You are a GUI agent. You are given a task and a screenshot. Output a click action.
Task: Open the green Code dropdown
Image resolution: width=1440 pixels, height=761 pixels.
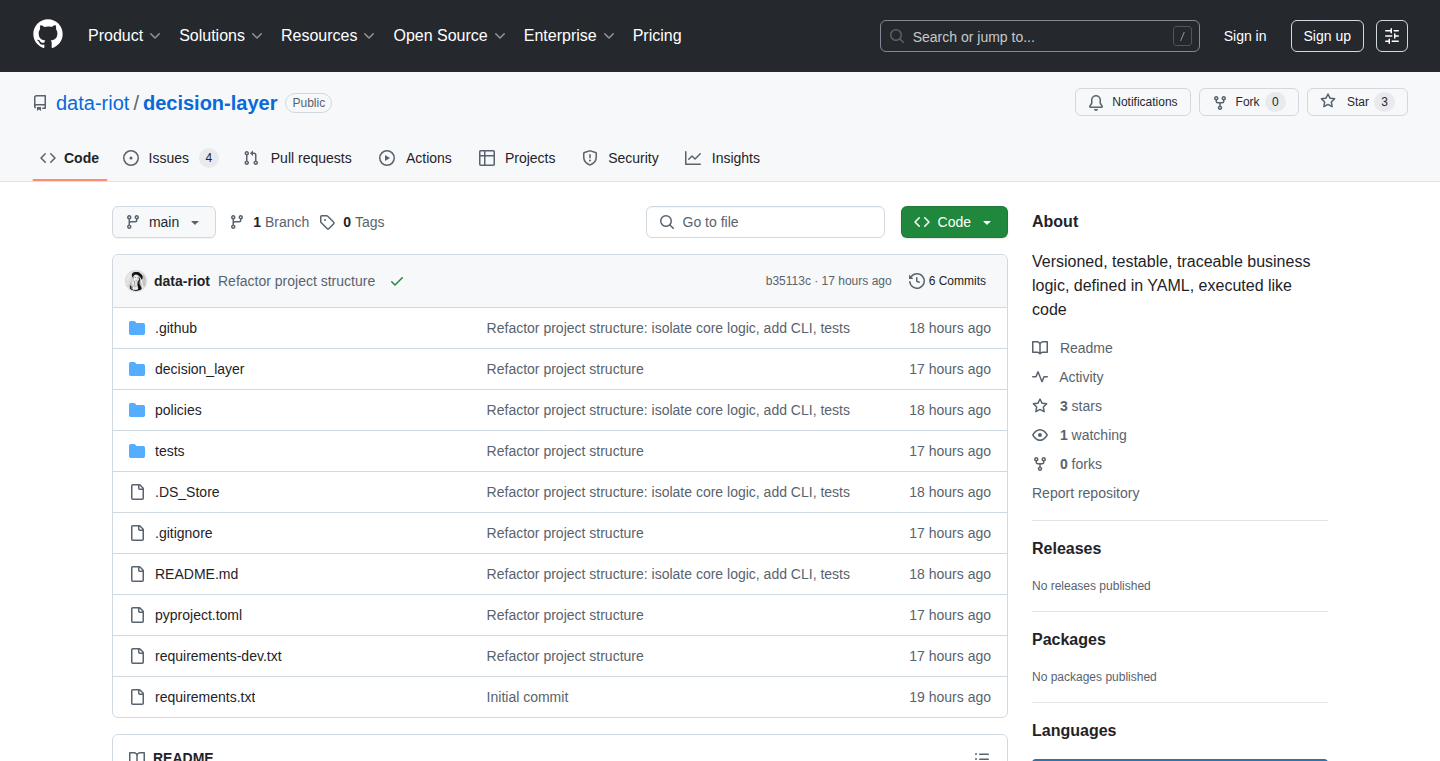[x=954, y=222]
